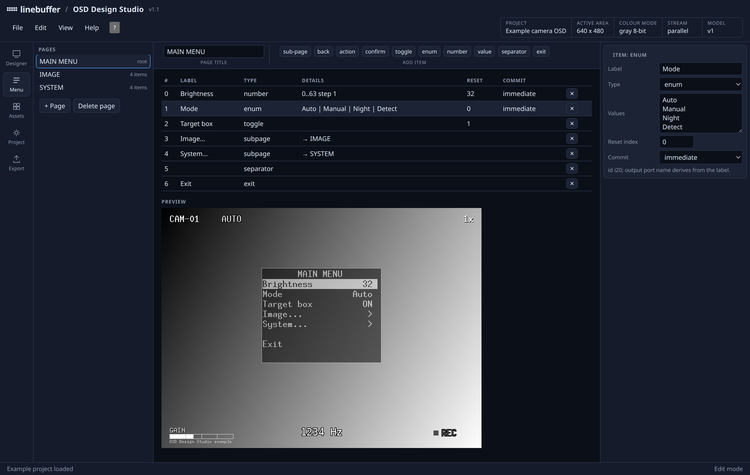Edit the MAIN MENU page title field

214,52
